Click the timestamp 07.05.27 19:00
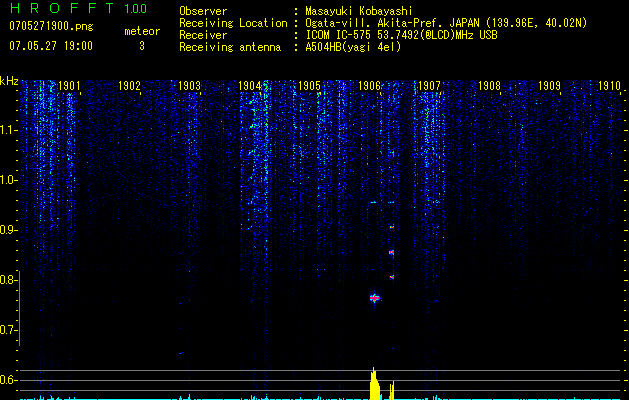629x400 pixels. click(x=51, y=46)
